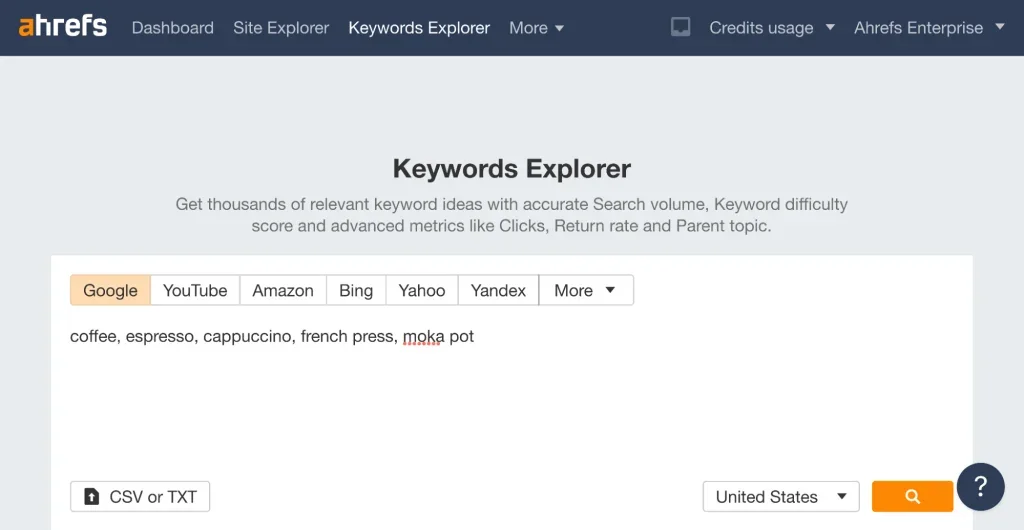
Task: Go to Site Explorer
Action: click(x=281, y=28)
